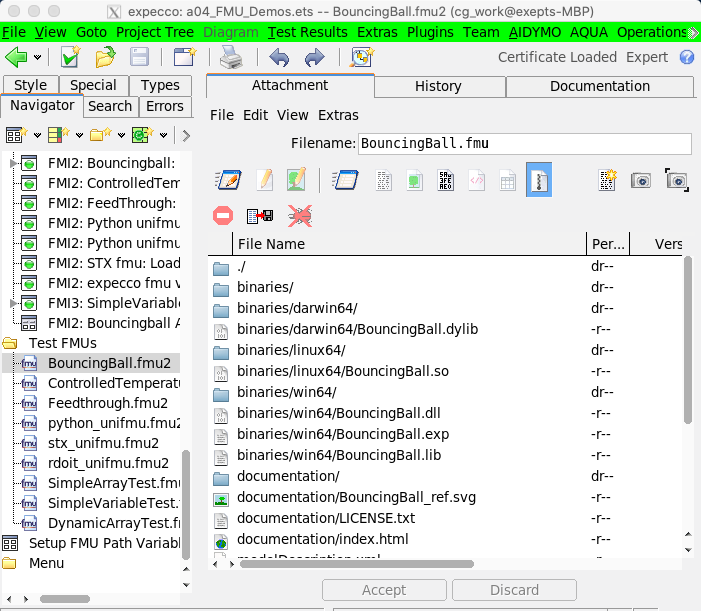This screenshot has width=701, height=611.
Task: Expand the FMI3: SimpleVariable tree node
Action: pos(13,303)
